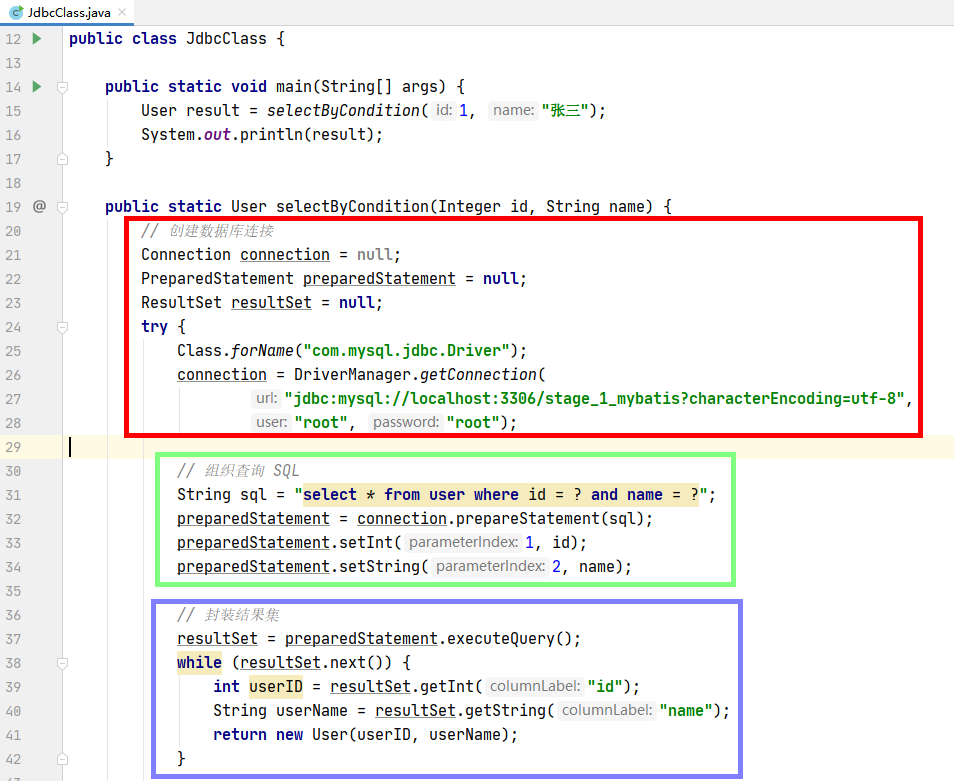Viewport: 954px width, 781px height.
Task: Run class JdbcClass via line 12 gutter arrow
Action: [37, 39]
